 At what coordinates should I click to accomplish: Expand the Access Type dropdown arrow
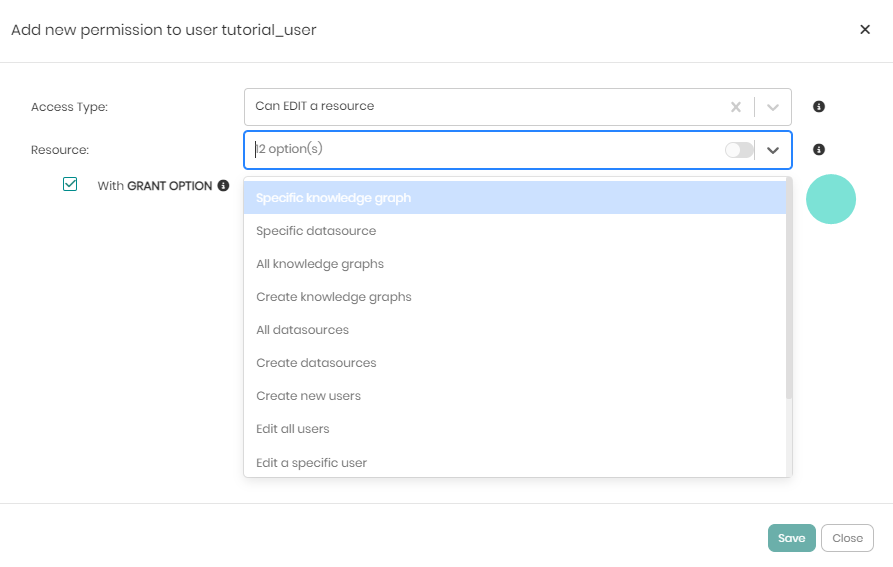[772, 107]
